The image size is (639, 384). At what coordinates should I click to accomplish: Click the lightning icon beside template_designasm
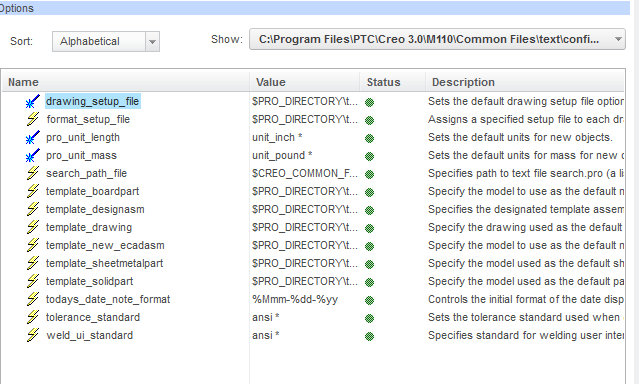pyautogui.click(x=33, y=209)
